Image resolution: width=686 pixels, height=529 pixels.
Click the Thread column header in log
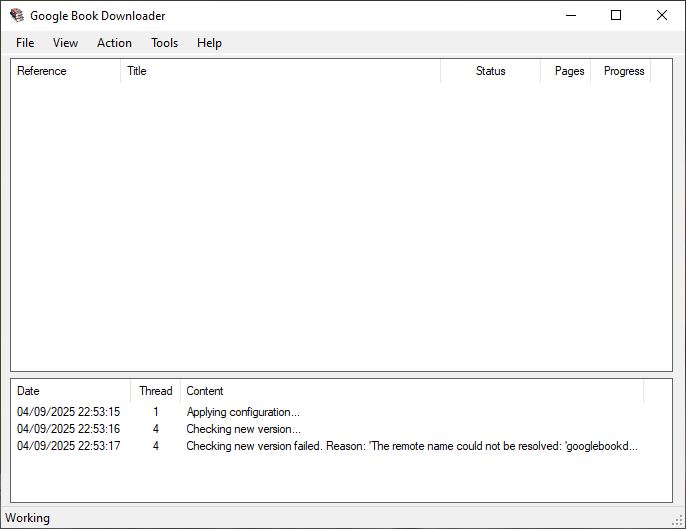click(x=155, y=391)
